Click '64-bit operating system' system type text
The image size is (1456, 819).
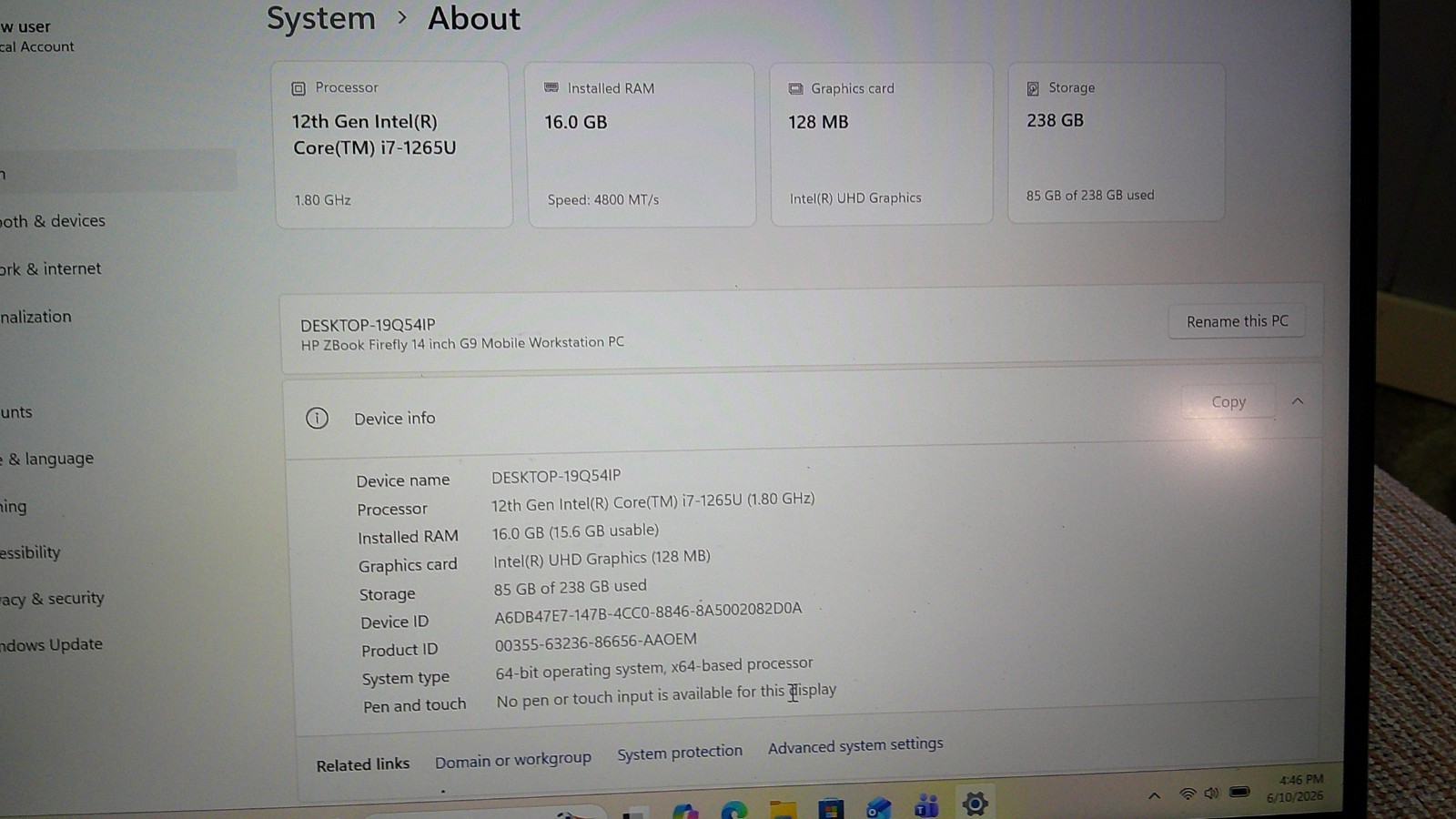point(654,668)
